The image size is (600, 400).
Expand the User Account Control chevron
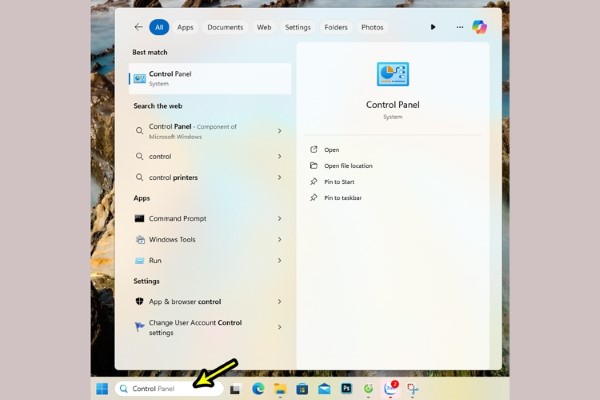pyautogui.click(x=280, y=327)
